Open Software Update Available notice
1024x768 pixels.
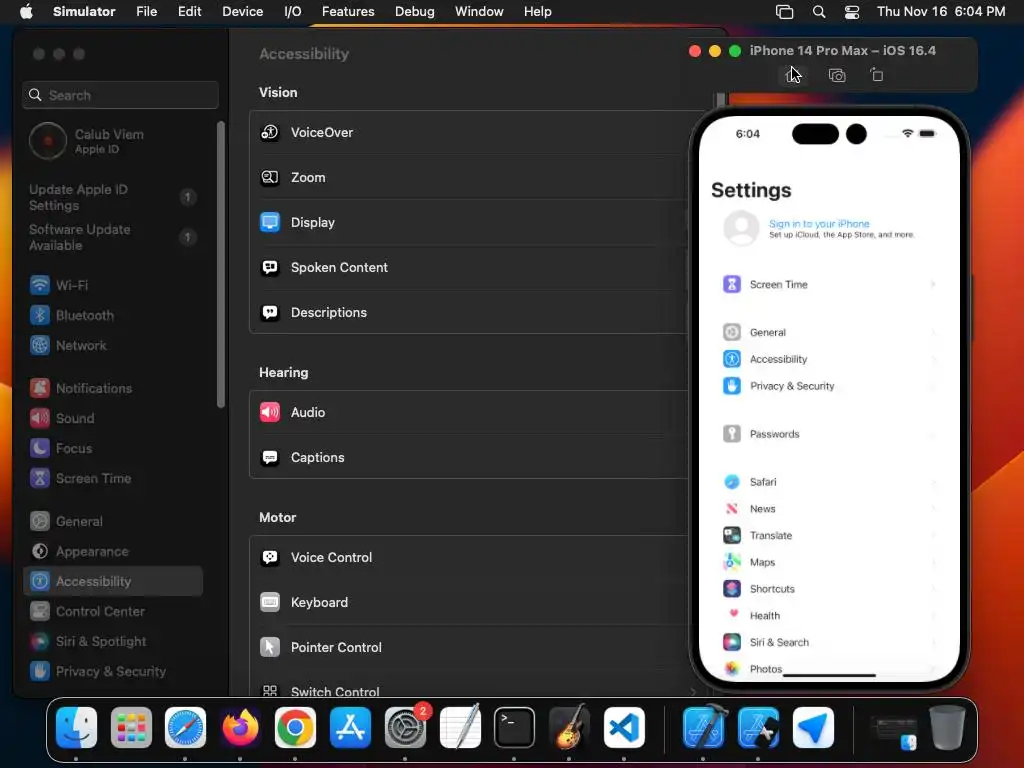tap(113, 238)
